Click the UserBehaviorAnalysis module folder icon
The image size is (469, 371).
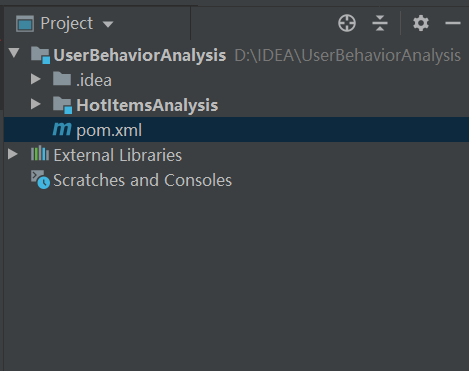(x=40, y=55)
